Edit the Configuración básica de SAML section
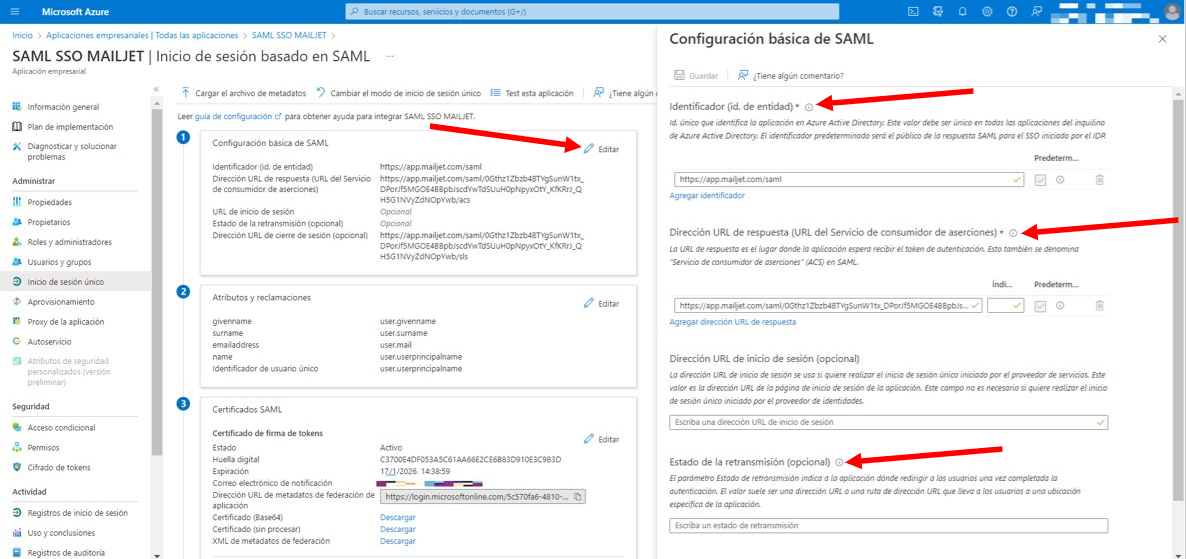 click(x=601, y=149)
